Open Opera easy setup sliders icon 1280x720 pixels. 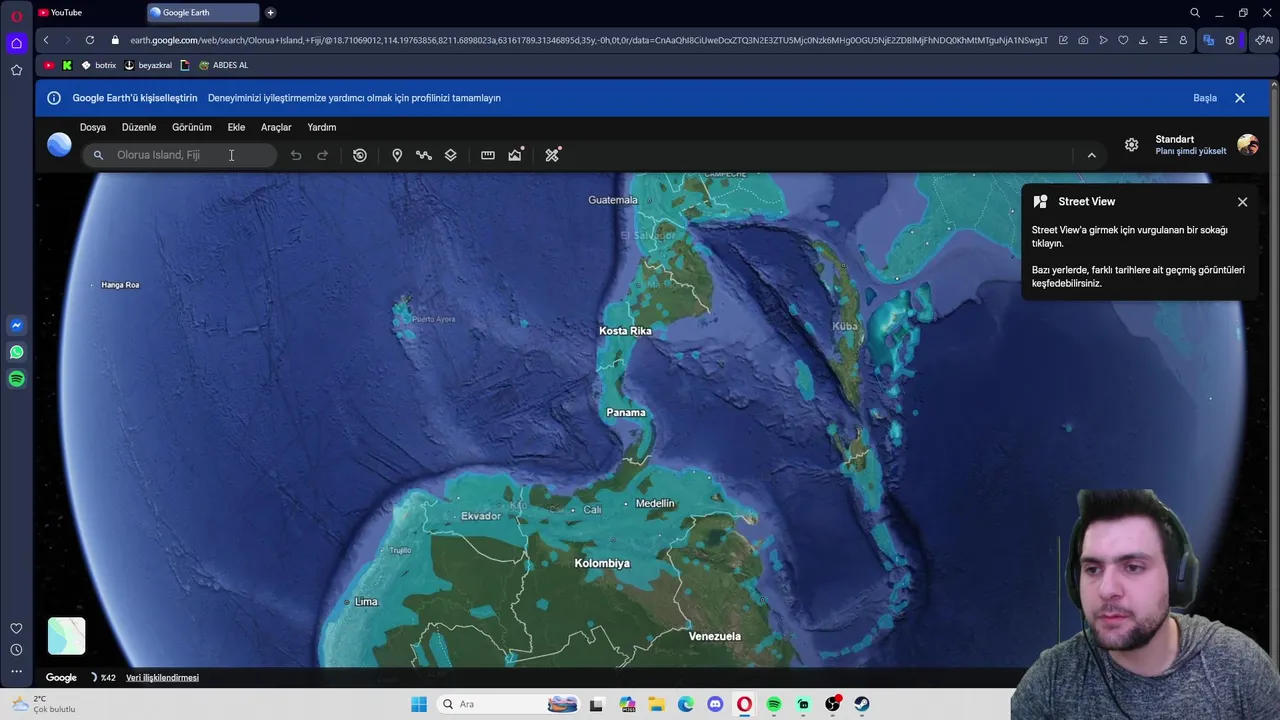(x=1163, y=40)
